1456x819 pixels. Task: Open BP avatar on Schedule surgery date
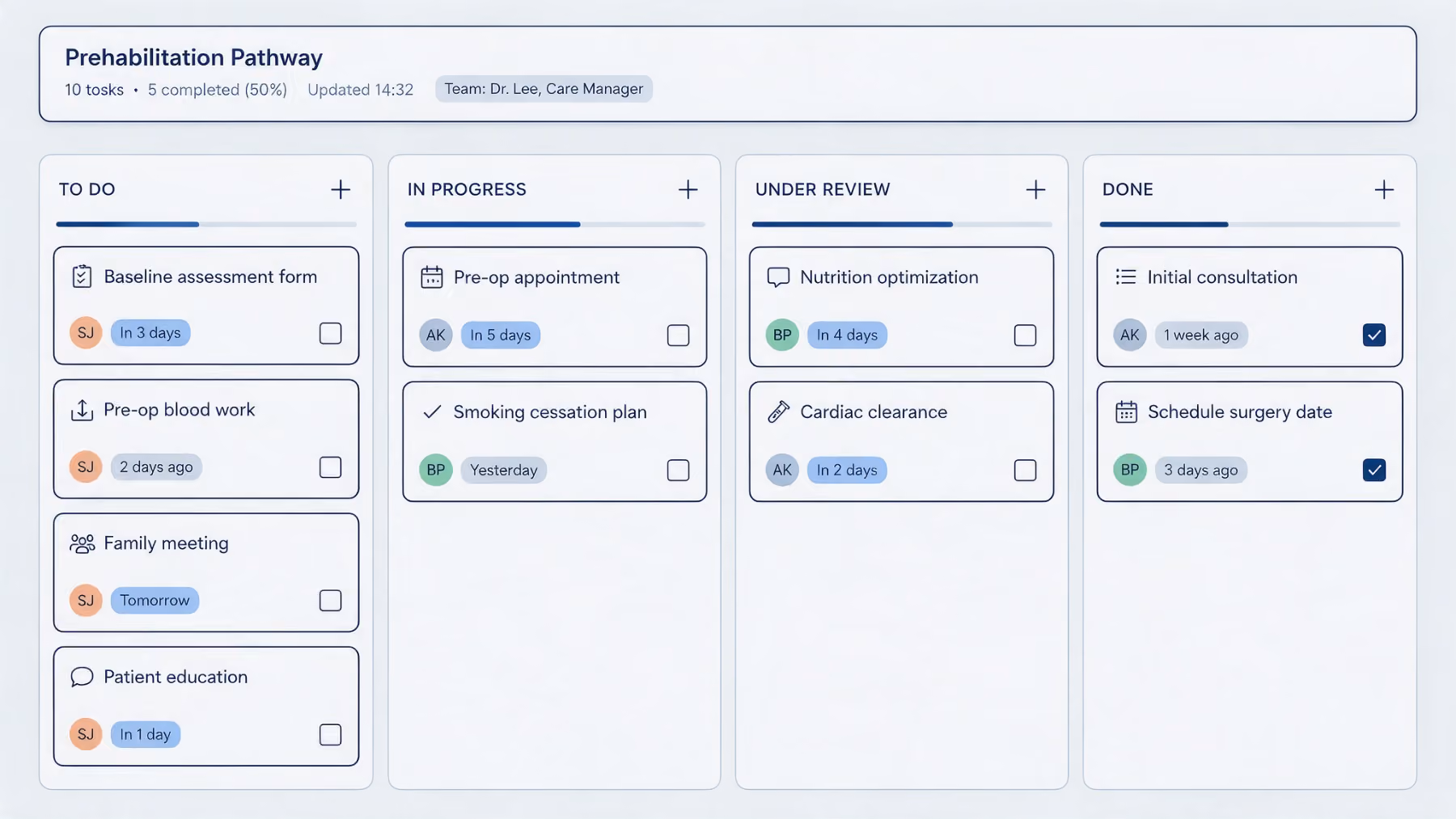point(1130,470)
